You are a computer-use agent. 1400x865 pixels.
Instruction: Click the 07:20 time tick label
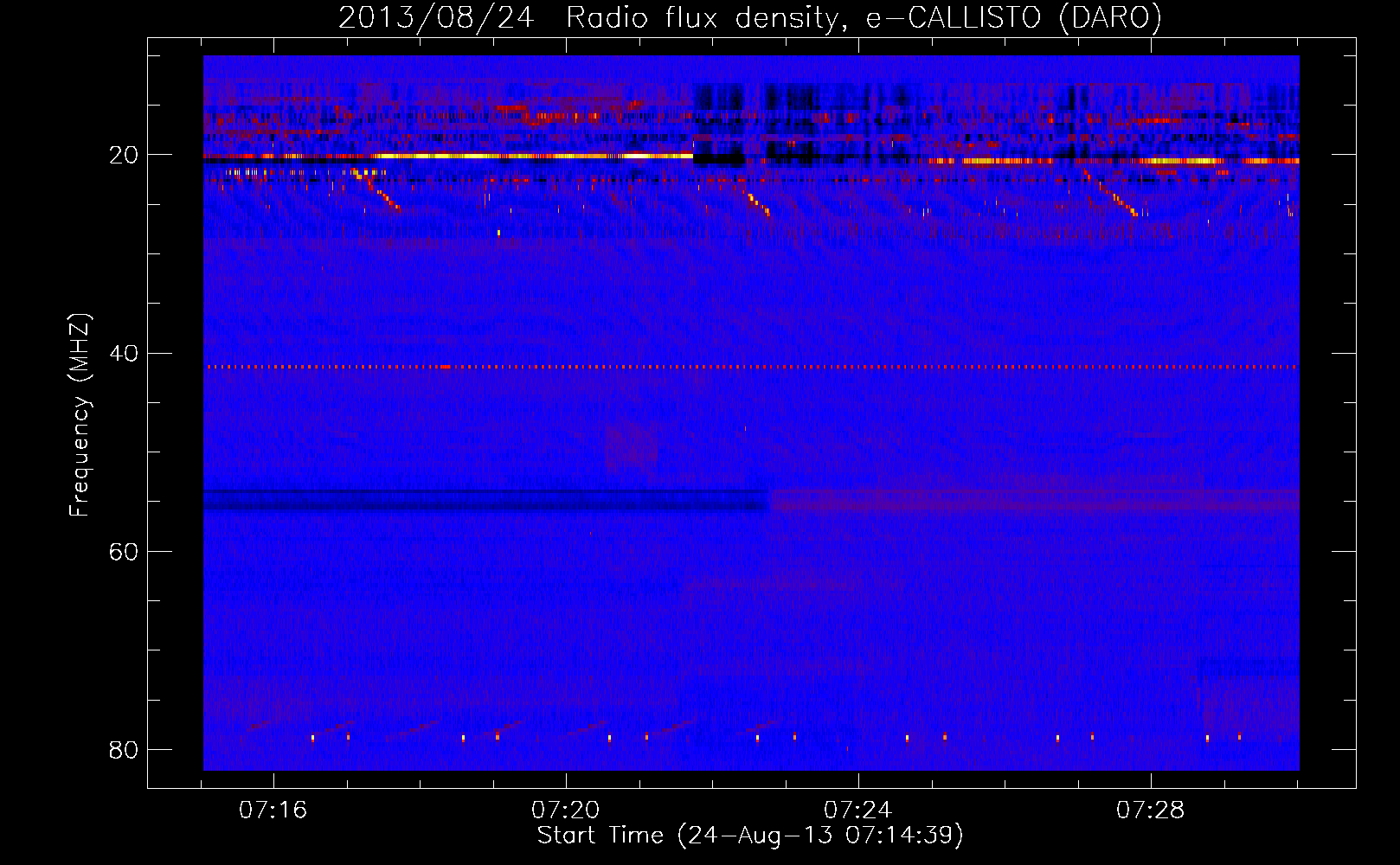tap(566, 811)
